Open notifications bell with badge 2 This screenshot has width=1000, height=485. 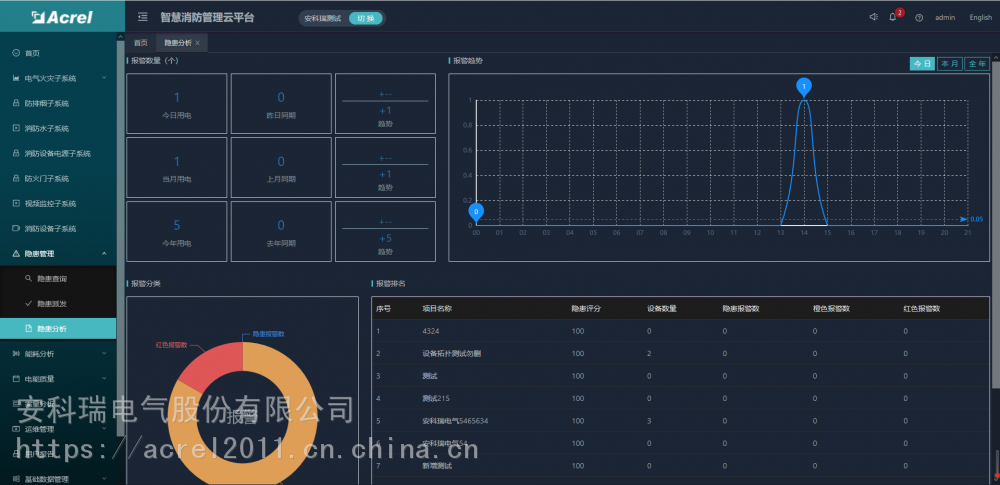(x=893, y=17)
